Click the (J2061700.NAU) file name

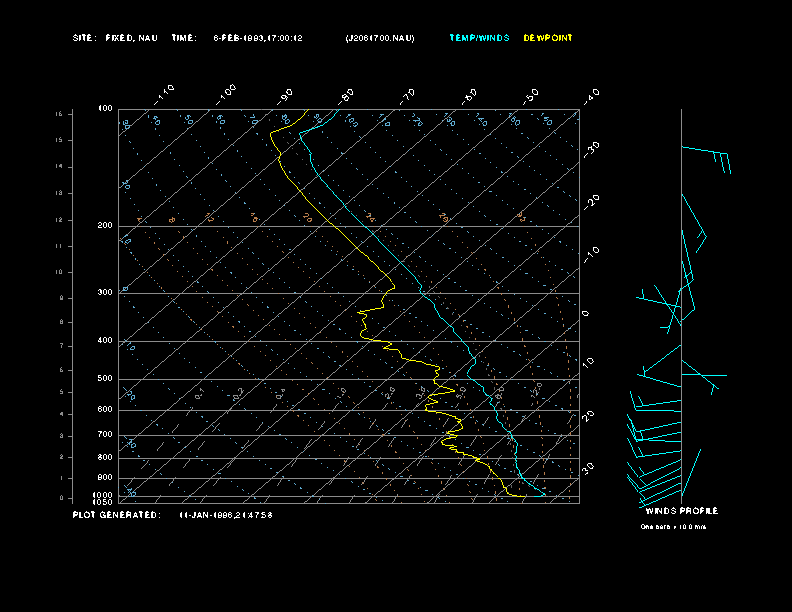click(x=380, y=38)
